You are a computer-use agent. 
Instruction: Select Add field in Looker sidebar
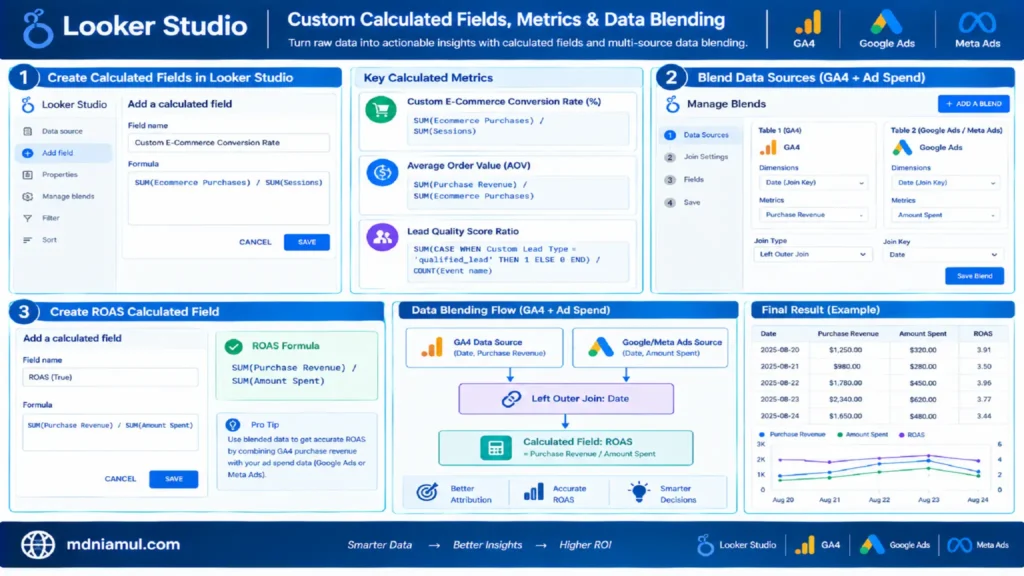pos(63,153)
